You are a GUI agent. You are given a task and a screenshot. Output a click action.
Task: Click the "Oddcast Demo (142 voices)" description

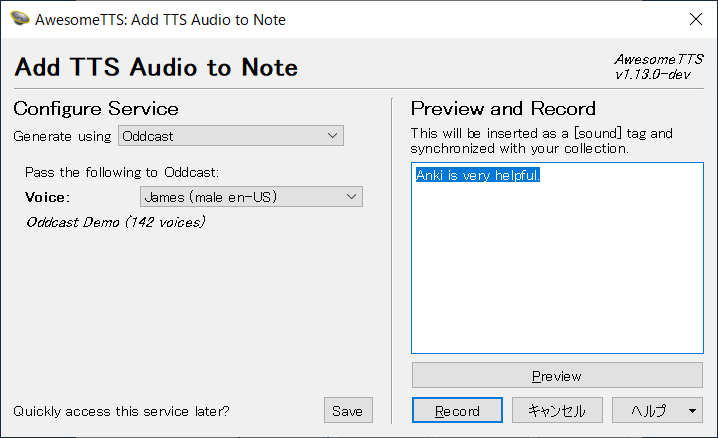pos(115,222)
